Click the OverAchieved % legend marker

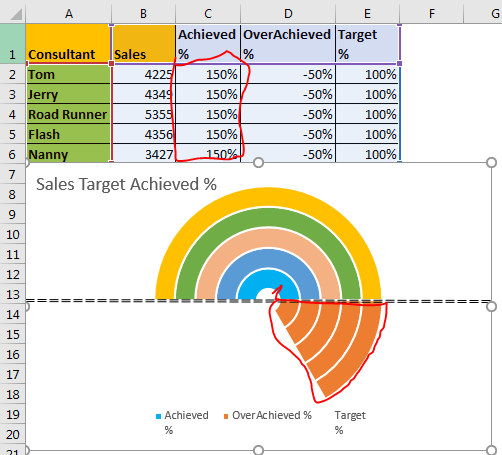pos(226,416)
